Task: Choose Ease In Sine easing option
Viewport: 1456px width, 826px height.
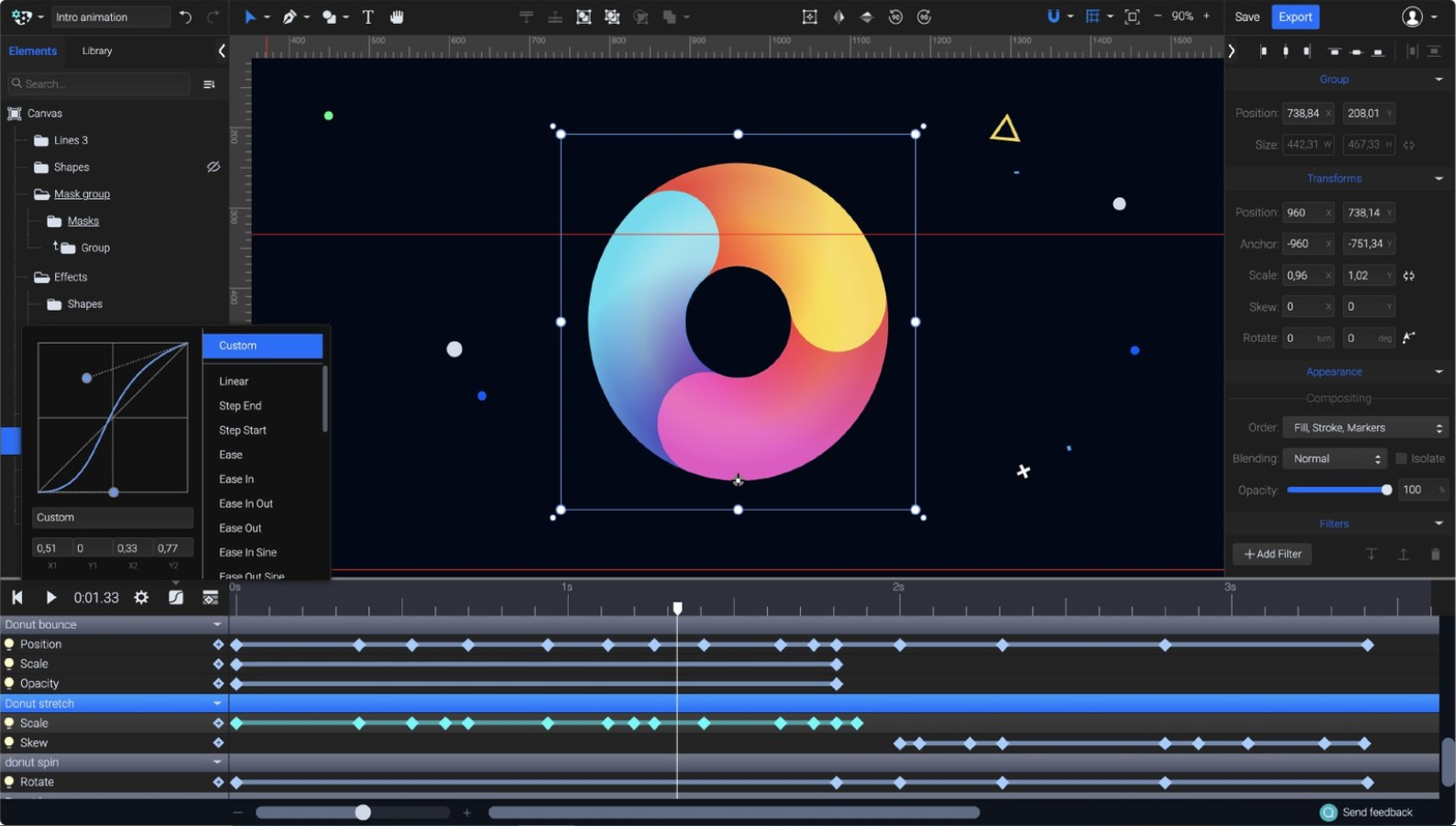Action: pos(247,553)
